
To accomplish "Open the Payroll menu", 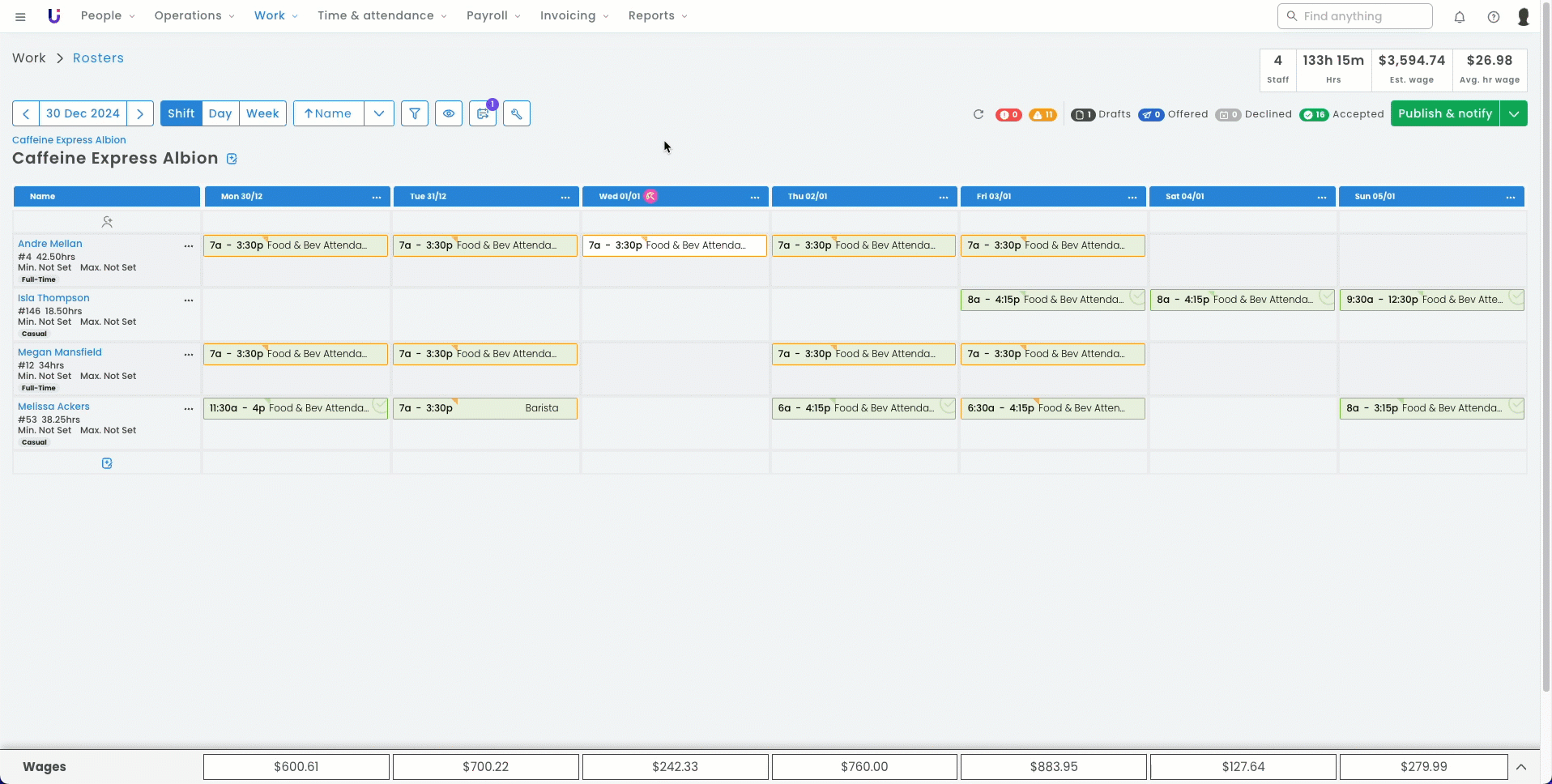I will (x=492, y=15).
